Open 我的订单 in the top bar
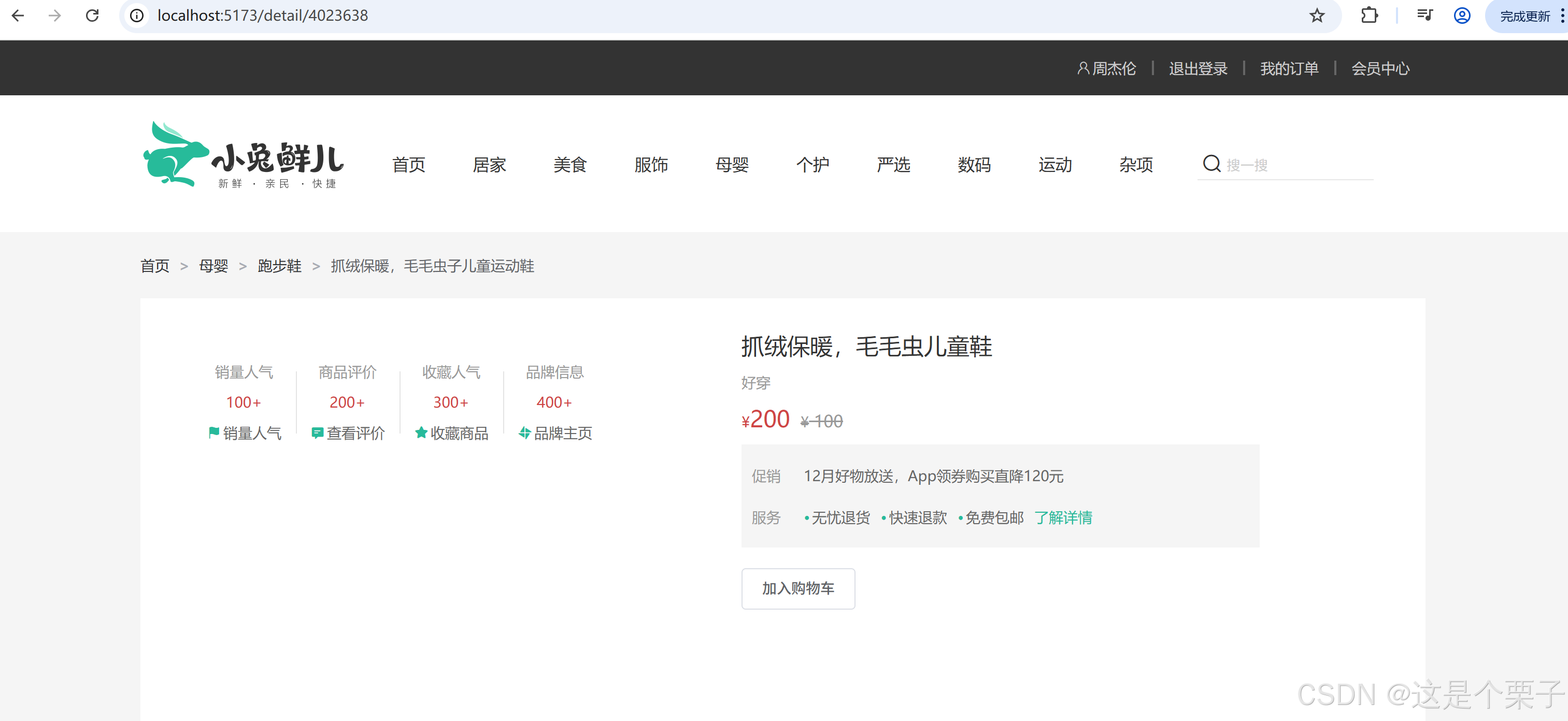Screen dimensions: 1568x721 pyautogui.click(x=1289, y=69)
